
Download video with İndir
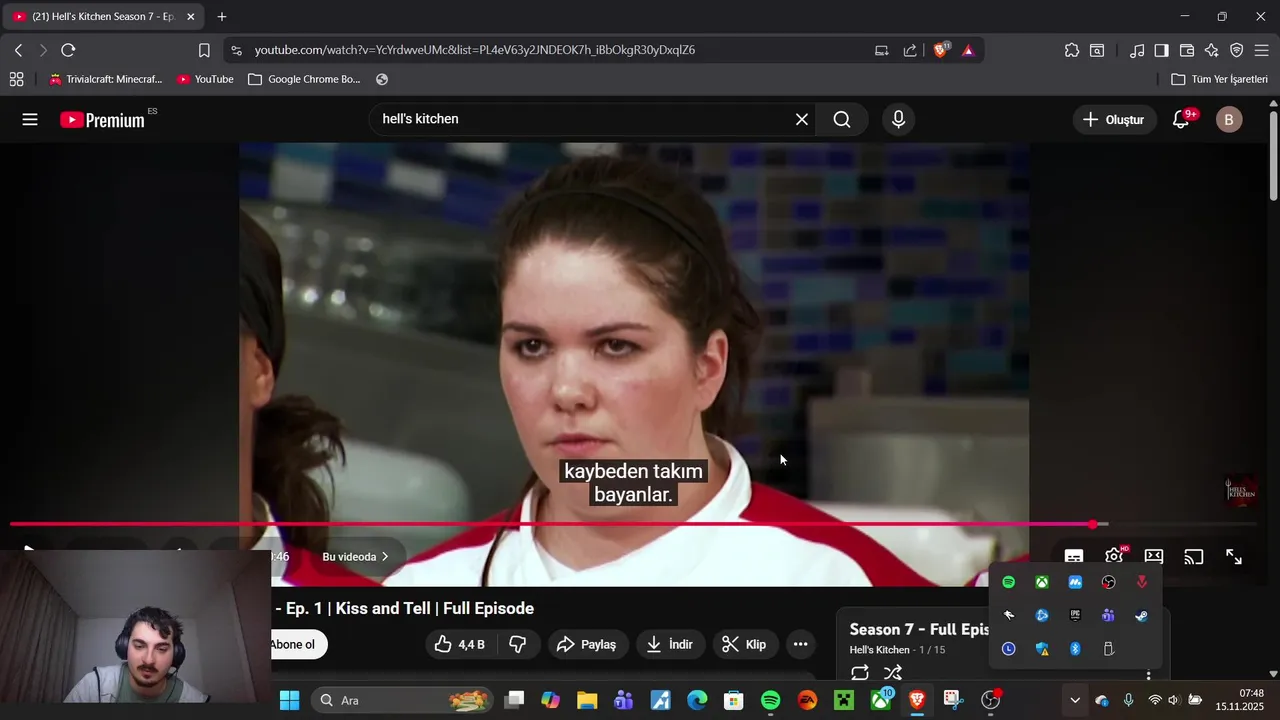[x=670, y=645]
